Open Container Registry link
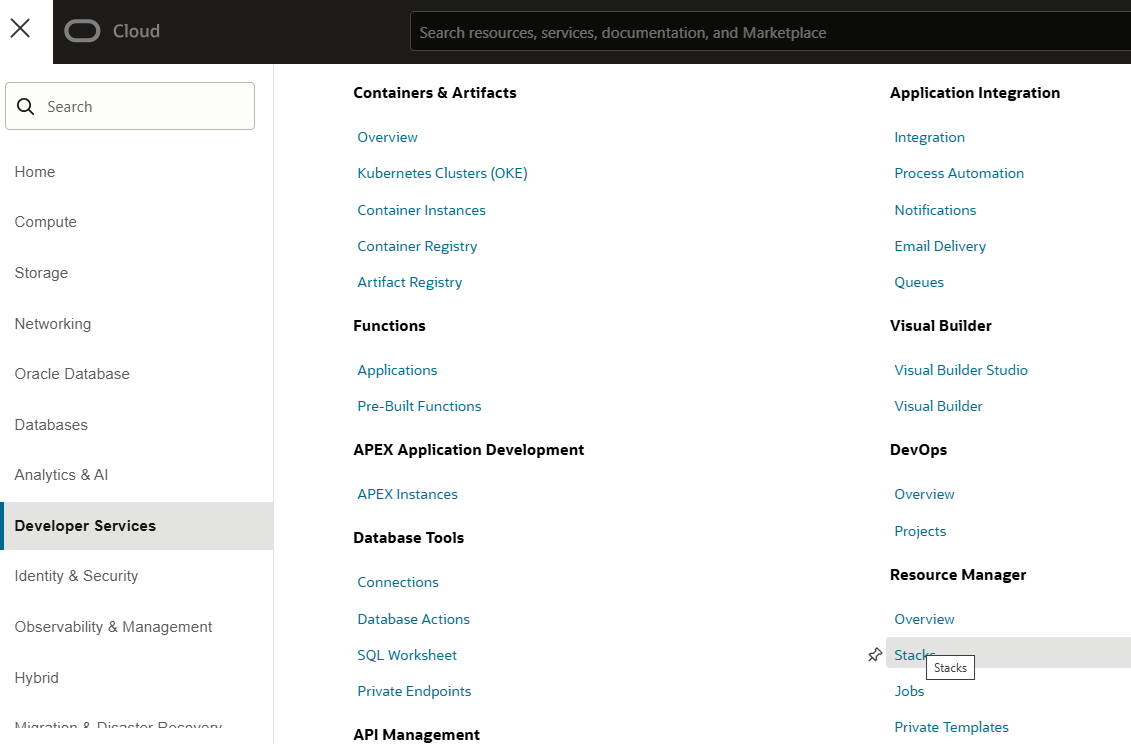 coord(417,246)
